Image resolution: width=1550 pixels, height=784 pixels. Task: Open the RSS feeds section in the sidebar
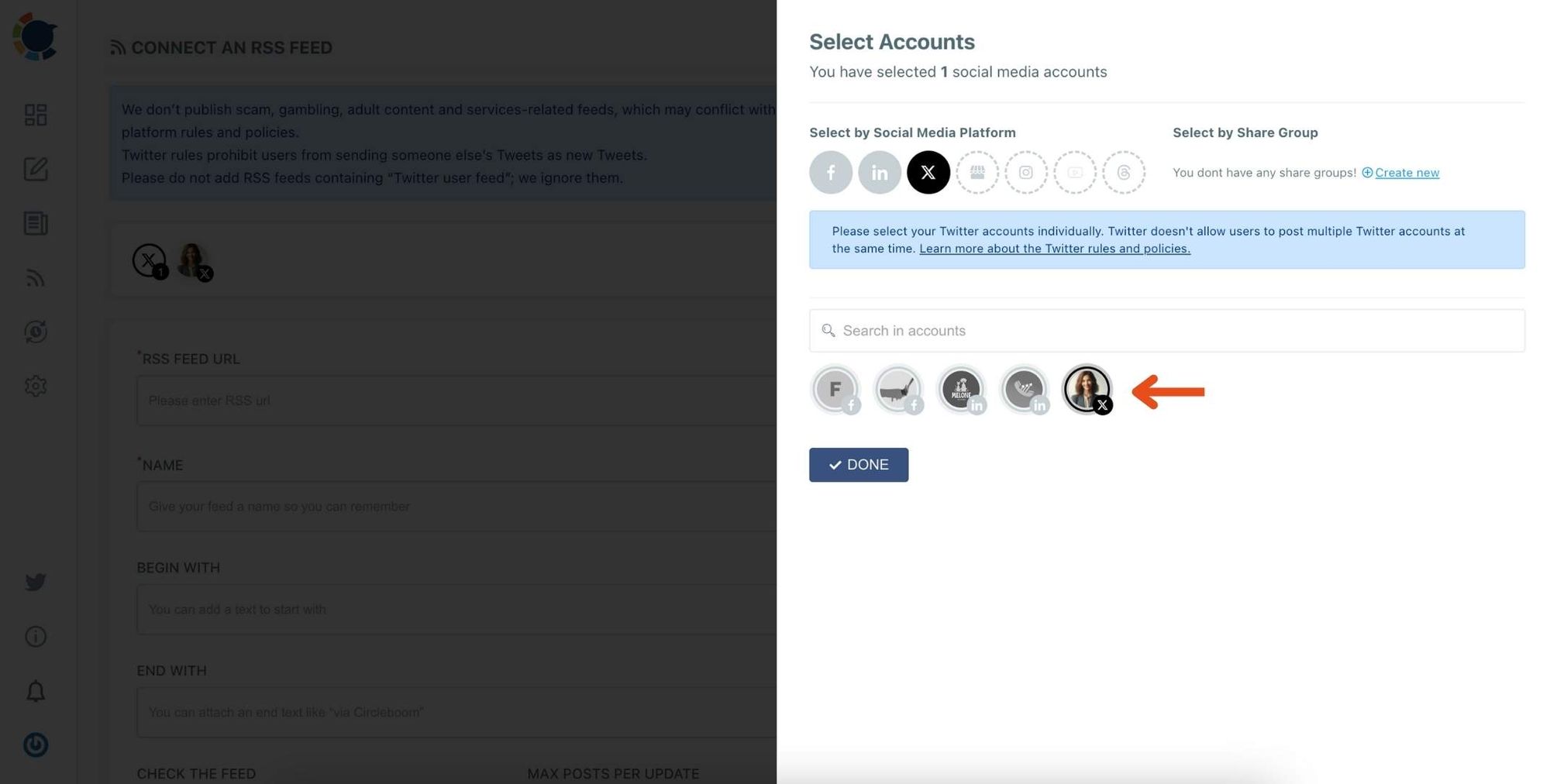[35, 278]
